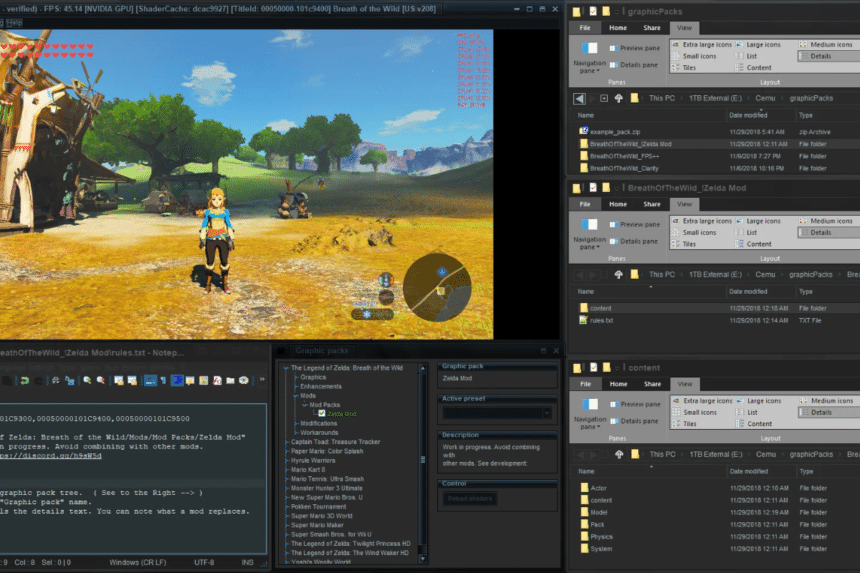
Task: Select Content layout in graphicPacks window
Action: point(754,68)
